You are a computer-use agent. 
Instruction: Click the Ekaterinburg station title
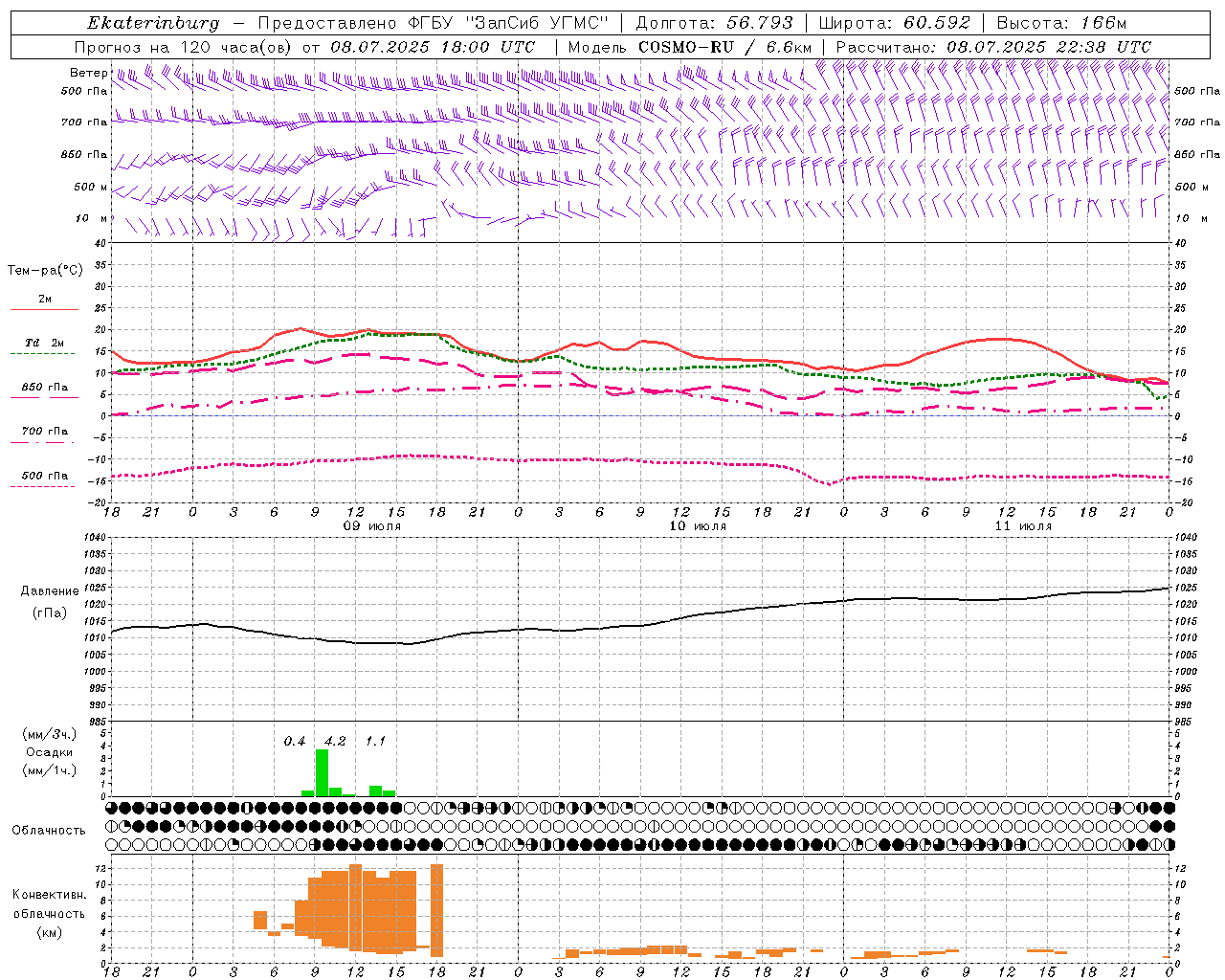(x=153, y=23)
